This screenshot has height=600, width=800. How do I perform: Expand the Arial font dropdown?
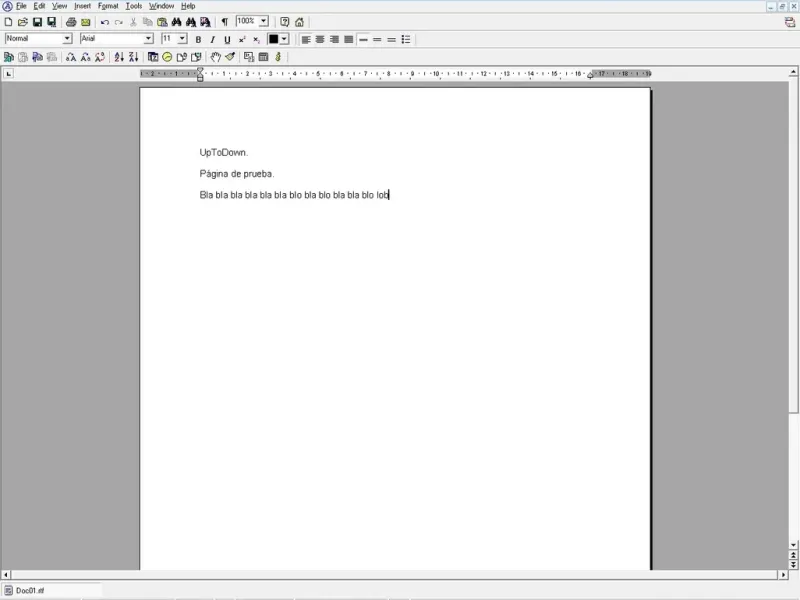[x=148, y=39]
